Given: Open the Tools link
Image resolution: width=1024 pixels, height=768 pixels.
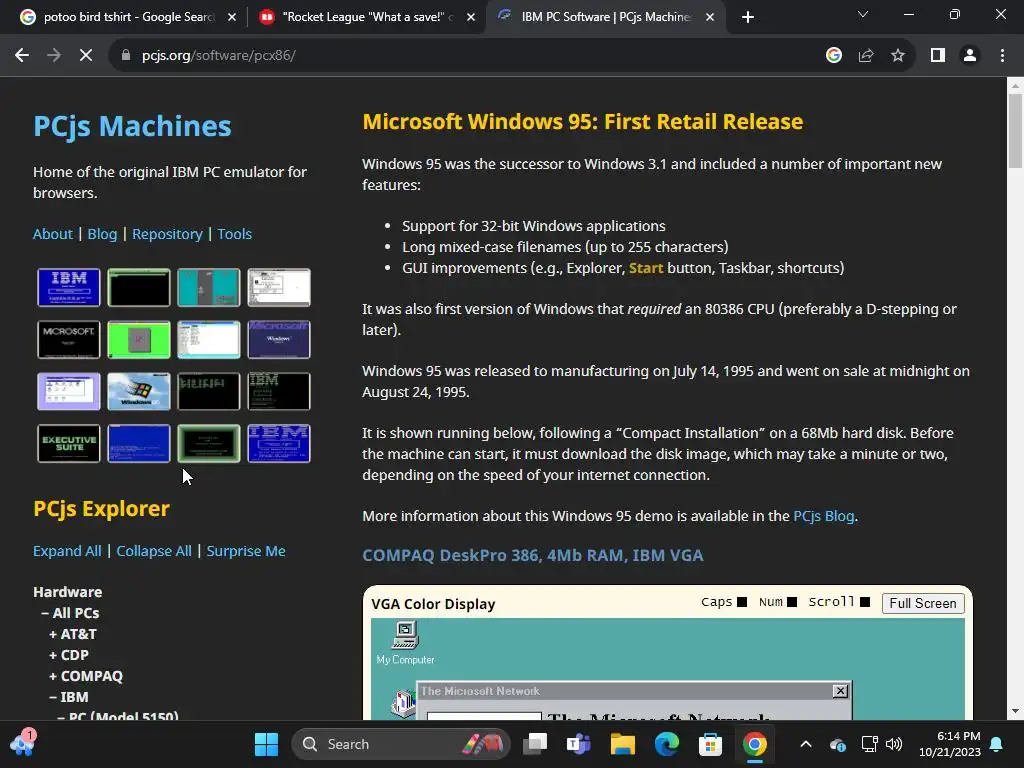Looking at the screenshot, I should pyautogui.click(x=234, y=234).
